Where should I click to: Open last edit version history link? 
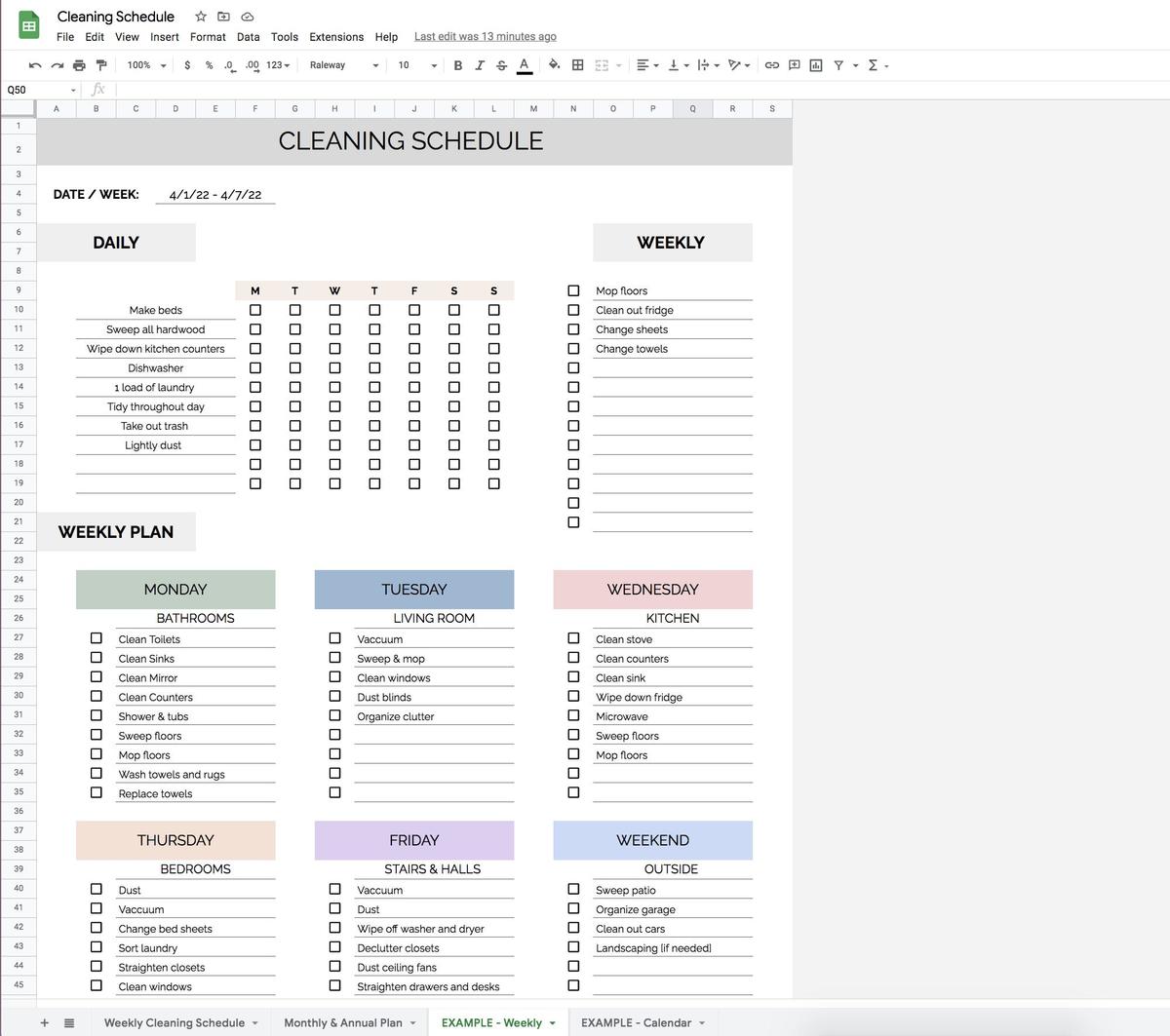486,37
